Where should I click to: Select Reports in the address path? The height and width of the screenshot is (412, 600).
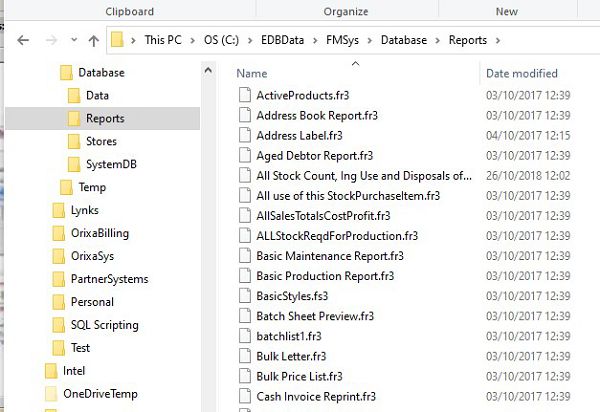tap(468, 40)
